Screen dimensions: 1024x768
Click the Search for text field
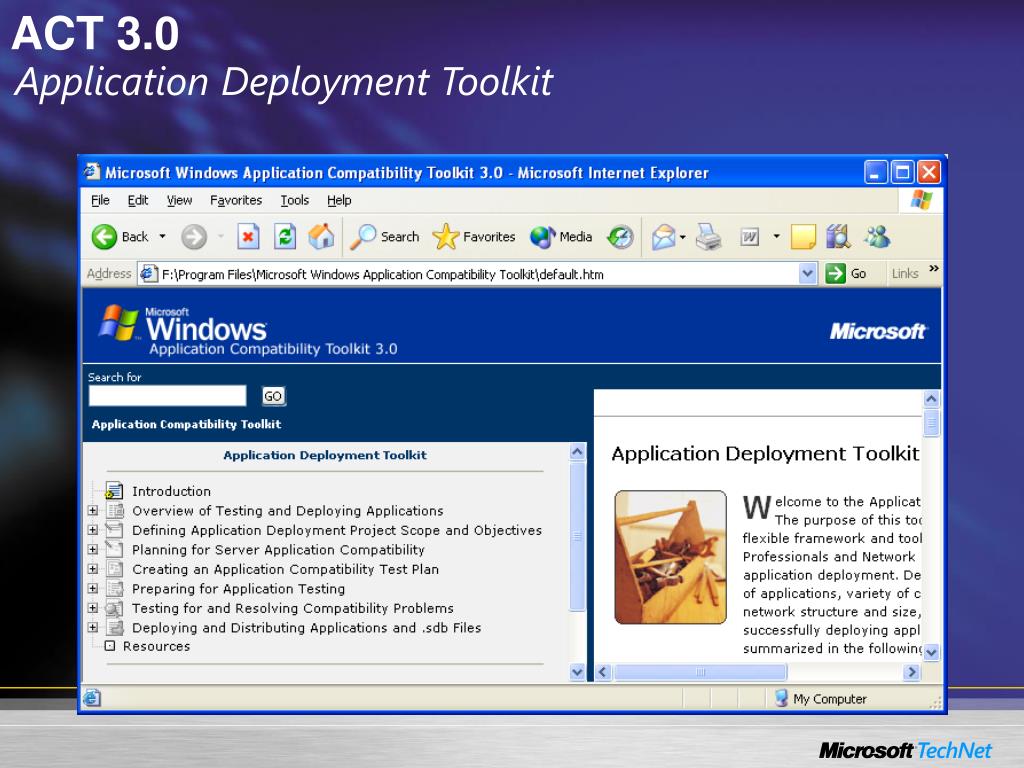(167, 396)
